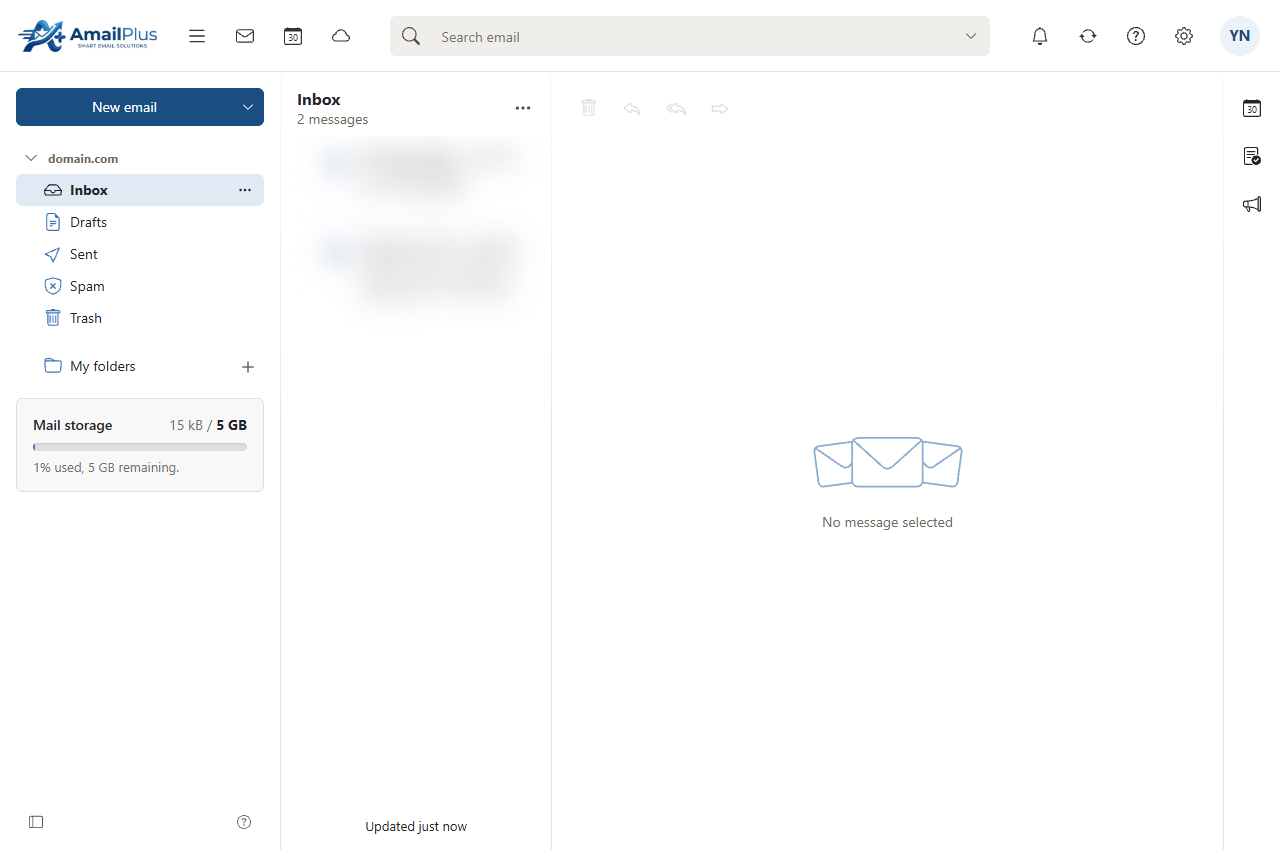1280x850 pixels.
Task: Click "1% used, 5 GB remaining." text
Action: 106,467
